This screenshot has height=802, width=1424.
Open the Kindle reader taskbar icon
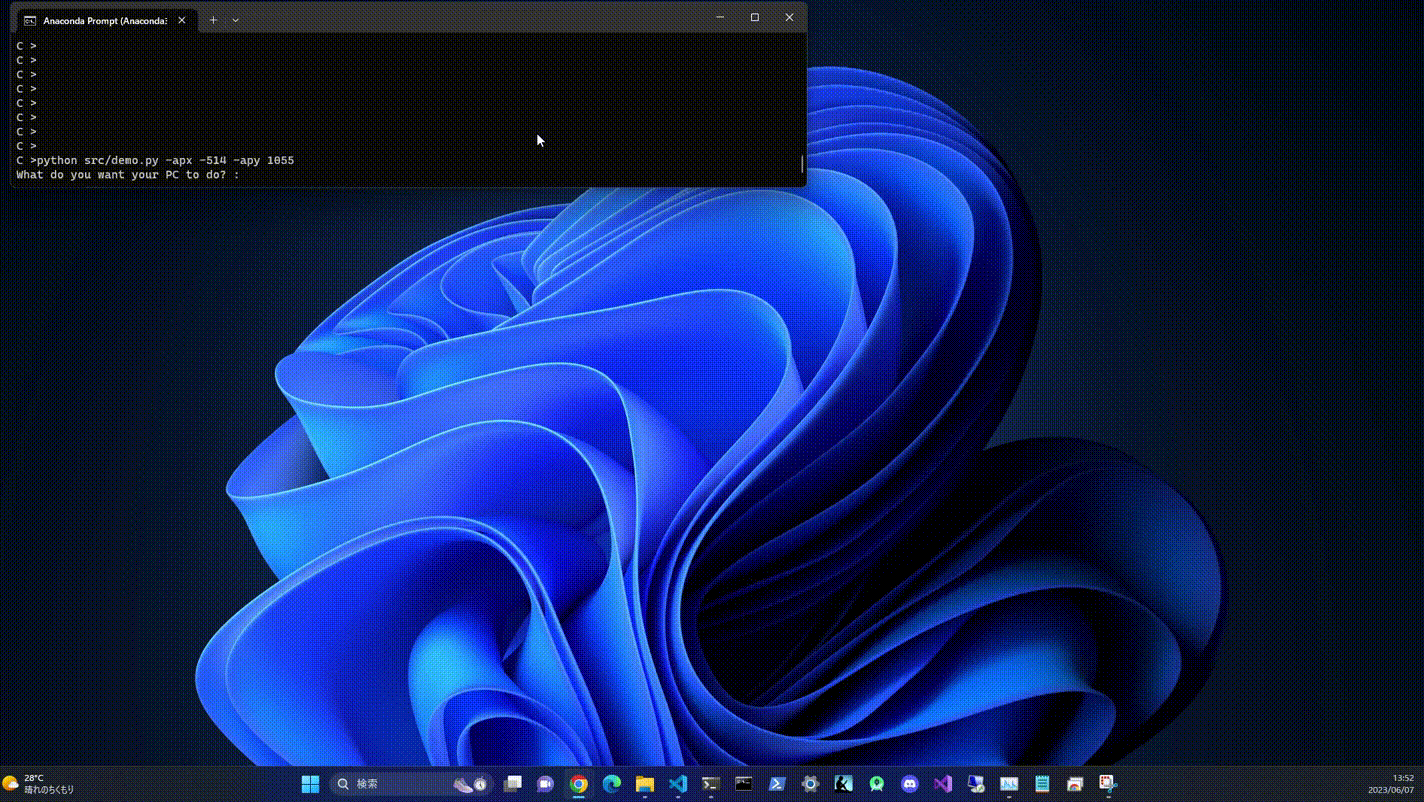[843, 784]
